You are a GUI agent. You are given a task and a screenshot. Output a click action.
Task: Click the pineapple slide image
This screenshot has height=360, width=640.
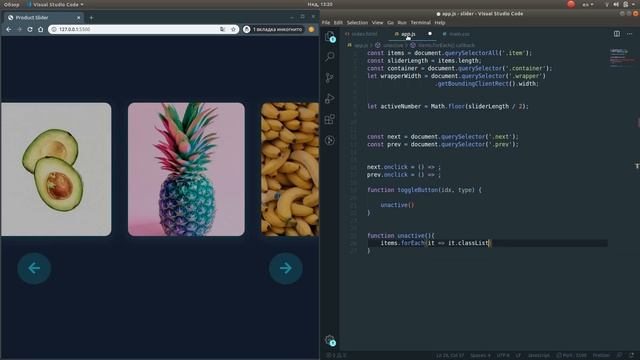[x=187, y=169]
